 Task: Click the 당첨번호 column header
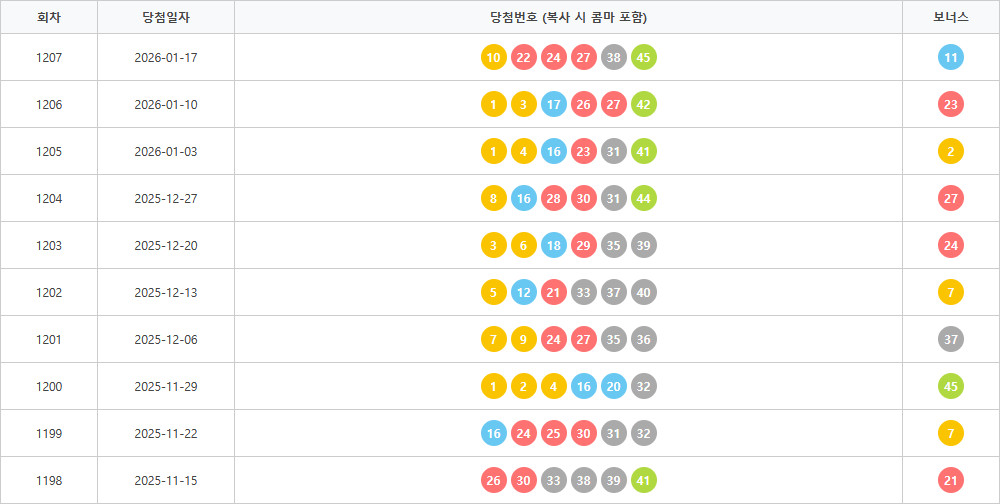[x=568, y=17]
